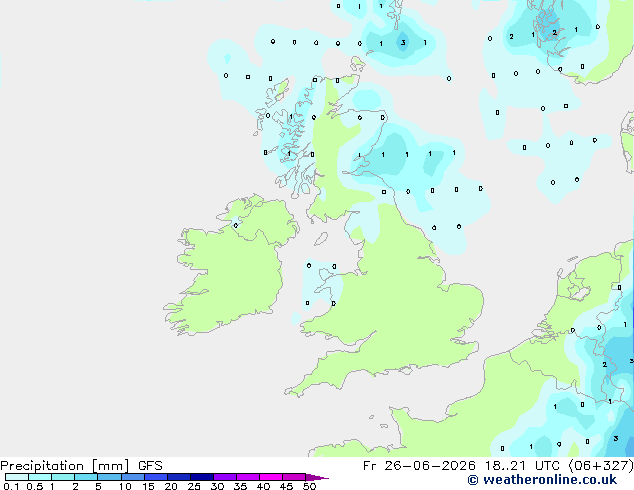The image size is (634, 490).
Task: Select the legend scale label '50'
Action: (309, 486)
